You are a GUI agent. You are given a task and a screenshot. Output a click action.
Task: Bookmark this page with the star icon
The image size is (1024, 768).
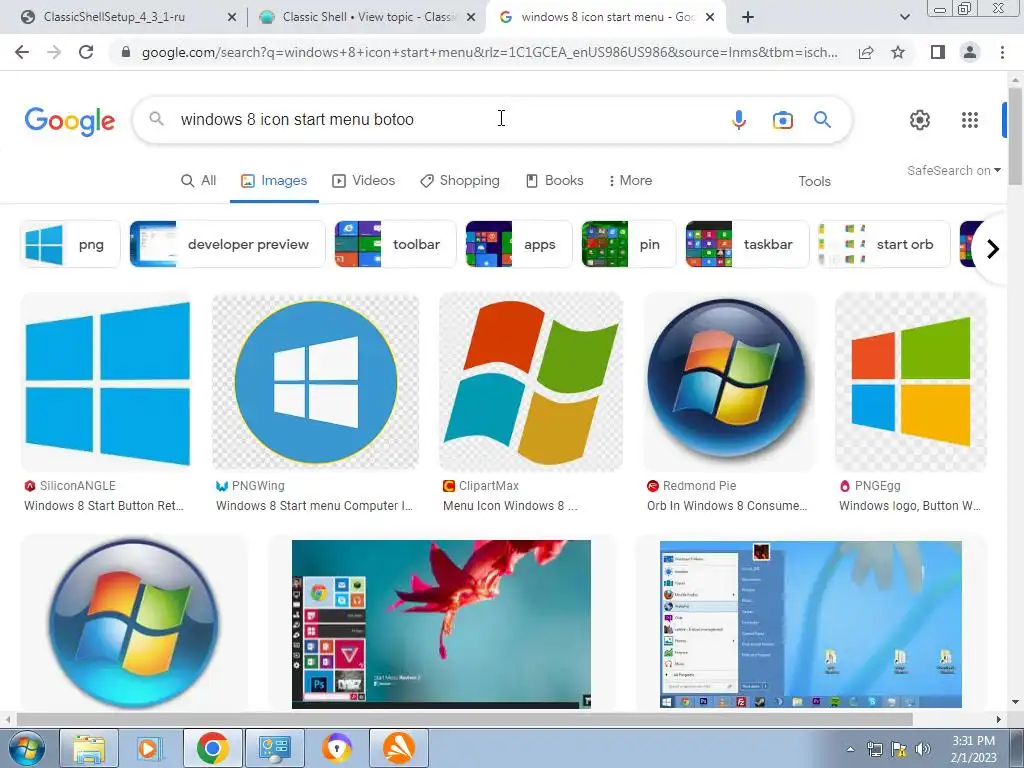pyautogui.click(x=898, y=52)
